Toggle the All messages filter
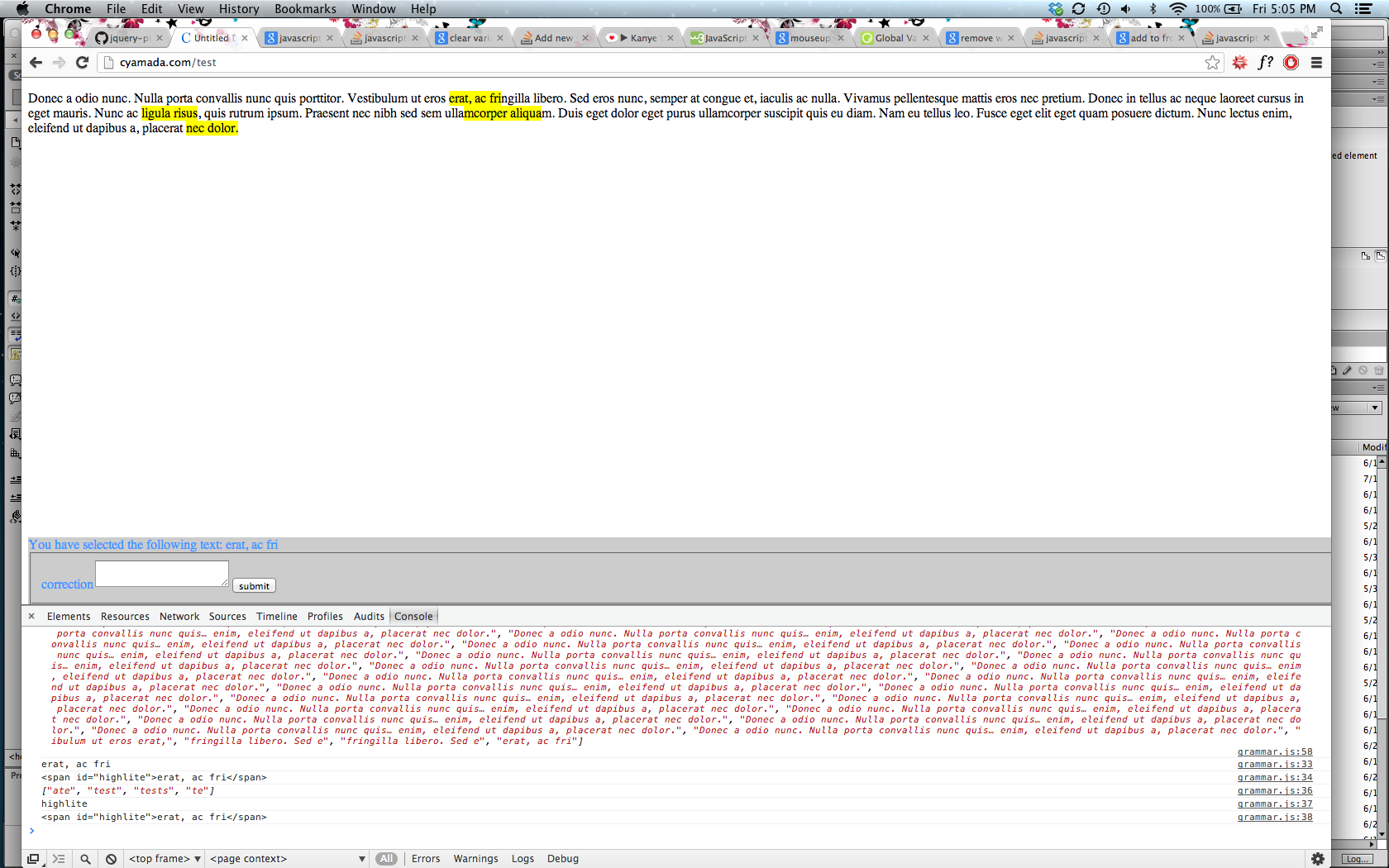 (386, 859)
